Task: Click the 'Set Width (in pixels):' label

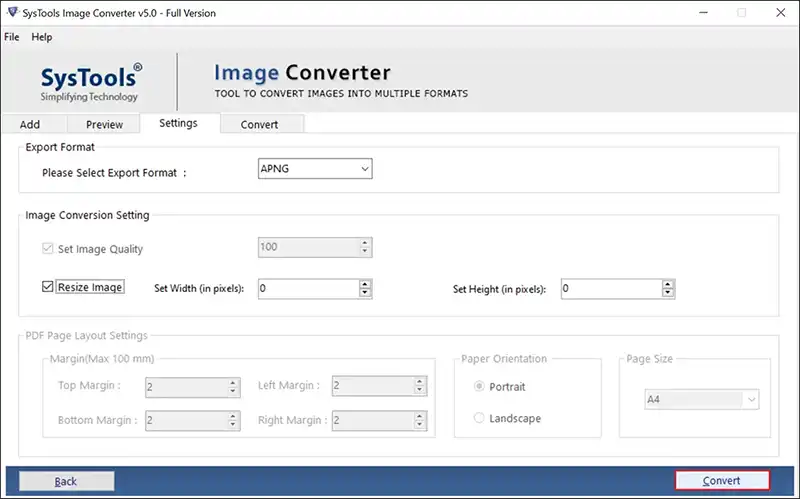Action: pos(199,288)
